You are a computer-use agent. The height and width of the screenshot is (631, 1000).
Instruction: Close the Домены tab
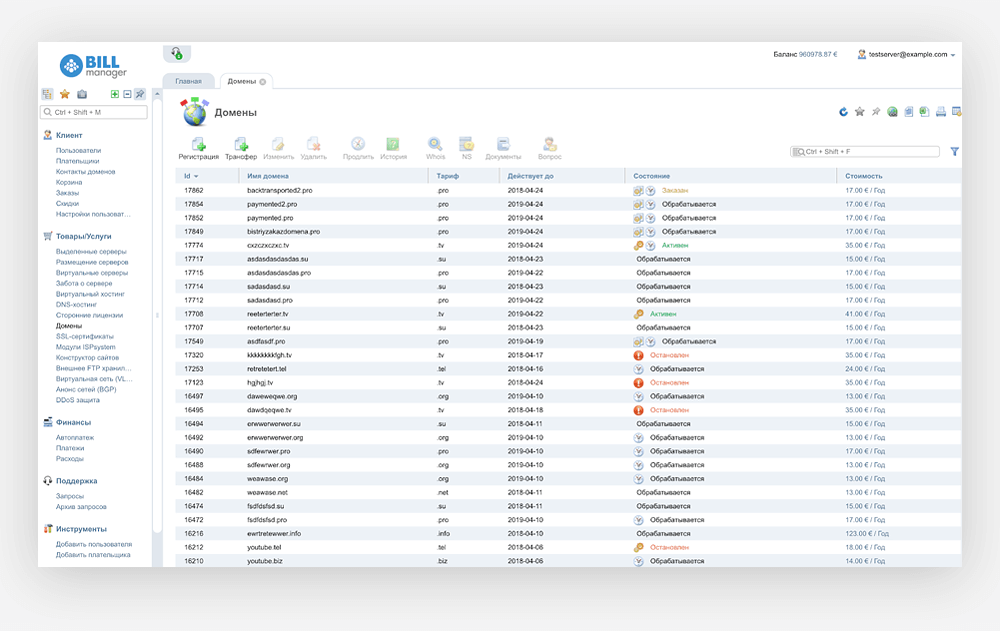[x=263, y=81]
